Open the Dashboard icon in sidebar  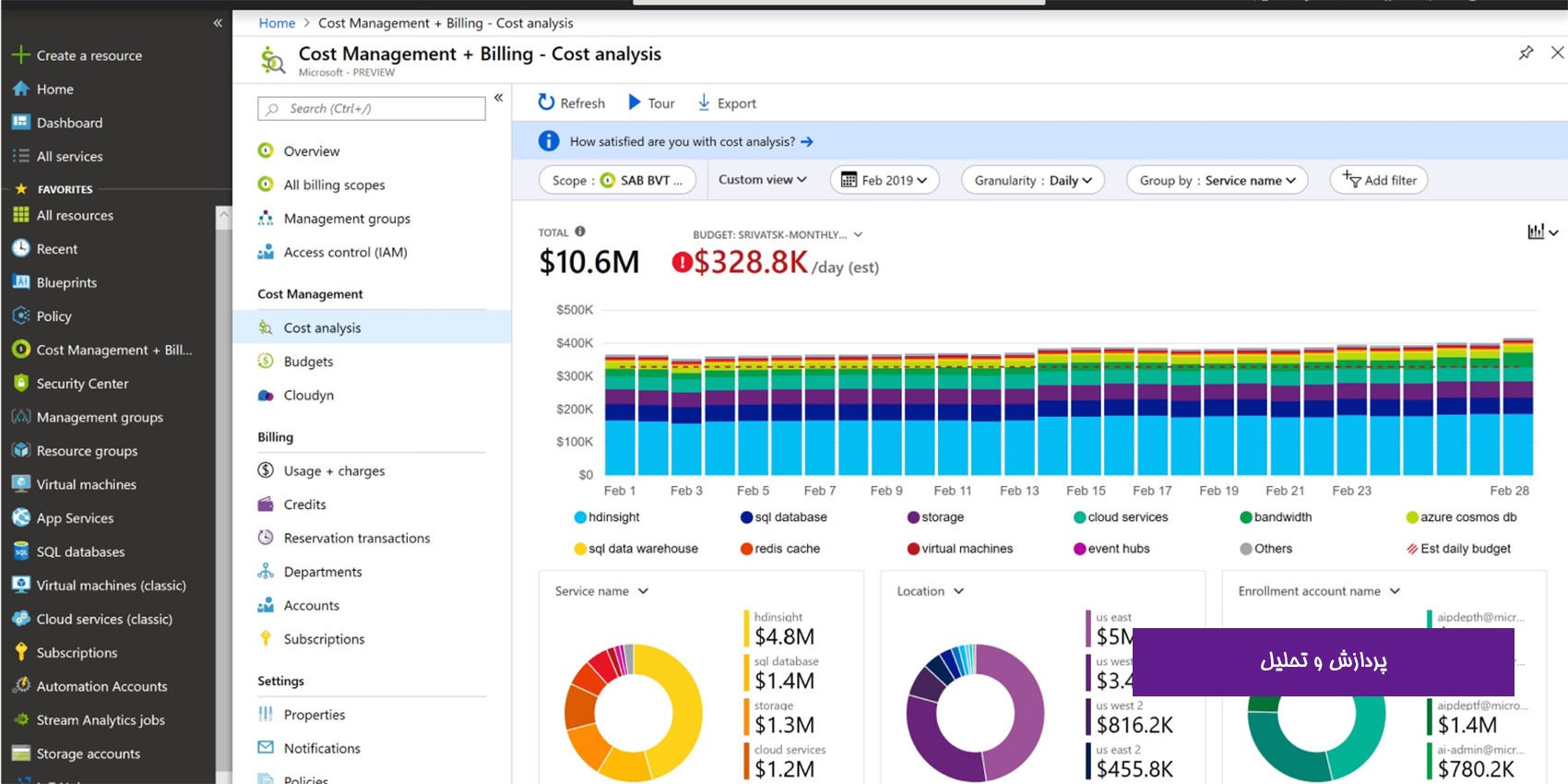(x=20, y=122)
